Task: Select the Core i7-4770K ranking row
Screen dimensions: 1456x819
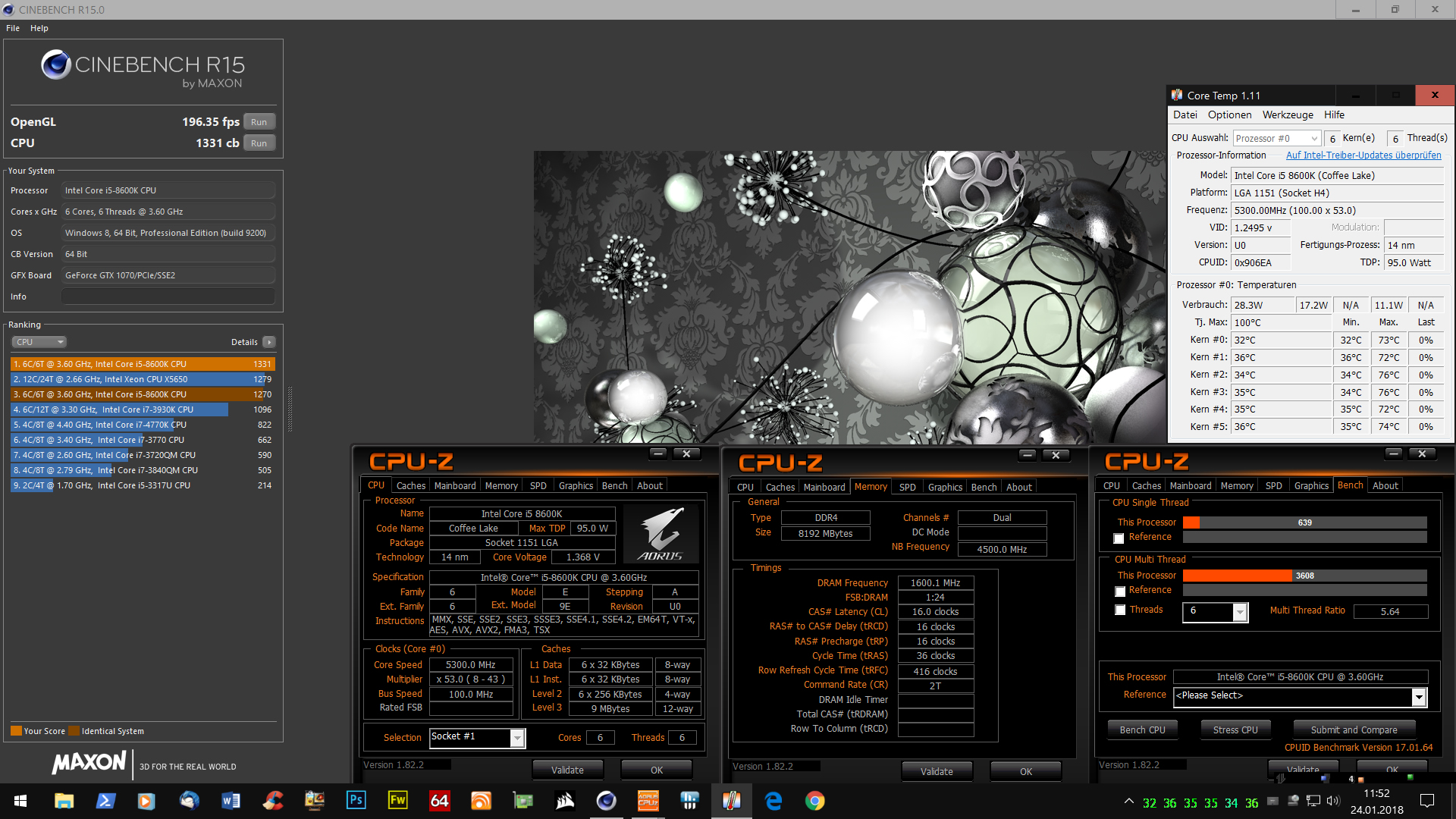Action: (142, 425)
